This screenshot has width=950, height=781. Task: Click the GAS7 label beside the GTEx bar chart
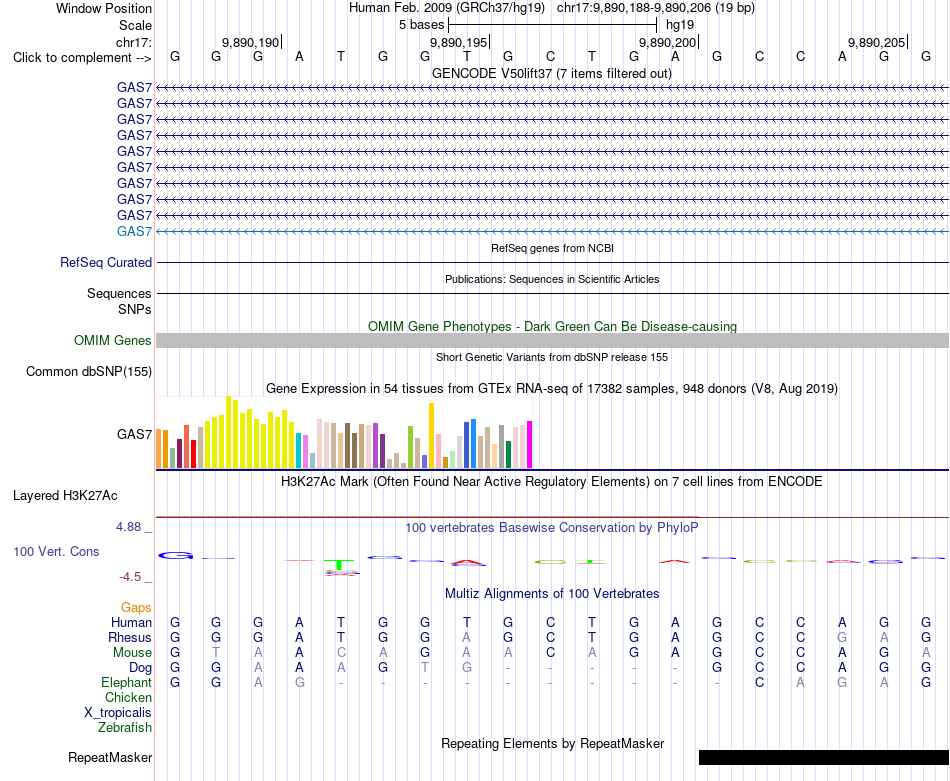(135, 434)
